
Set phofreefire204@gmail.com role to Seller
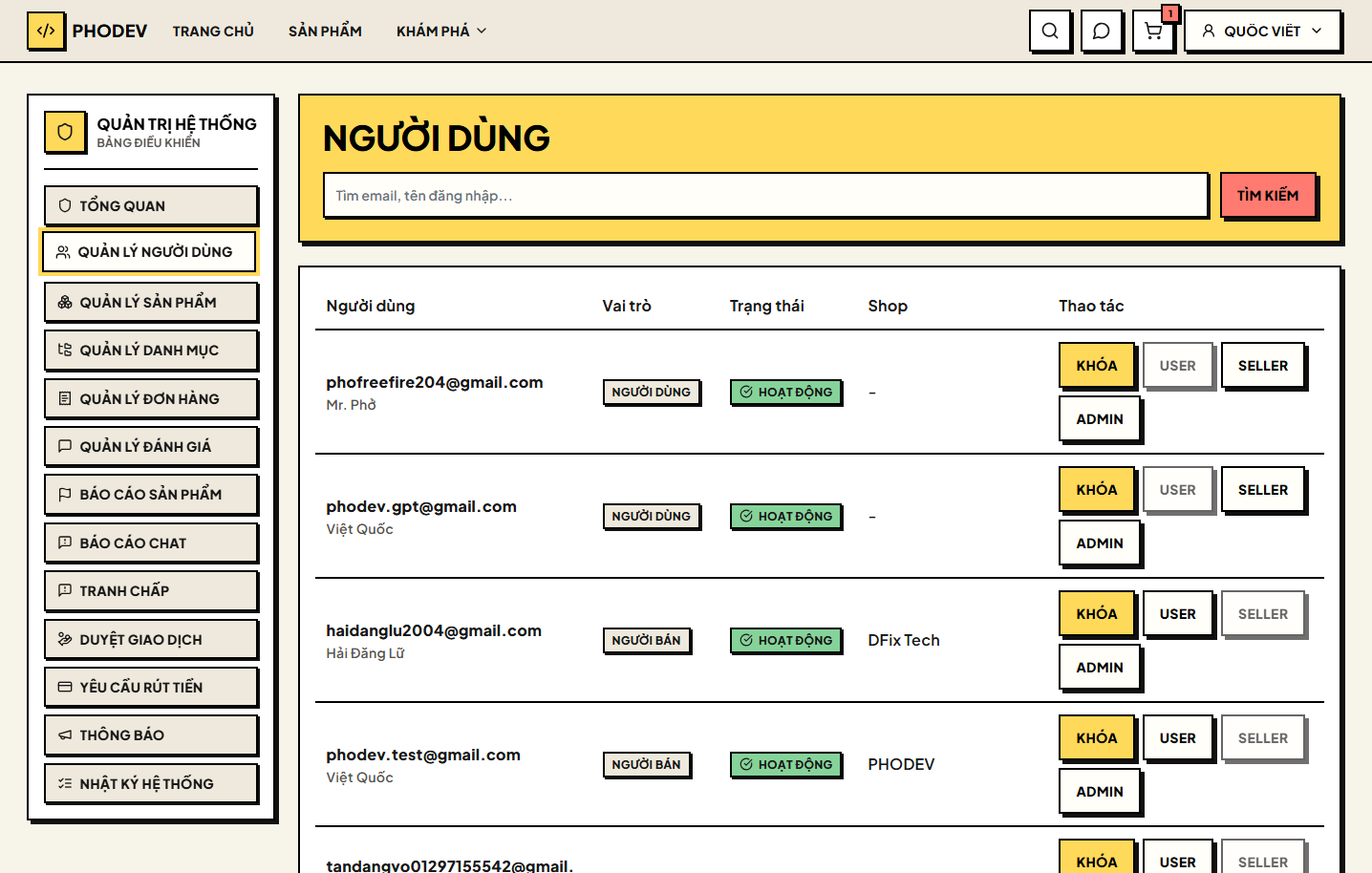(1263, 365)
